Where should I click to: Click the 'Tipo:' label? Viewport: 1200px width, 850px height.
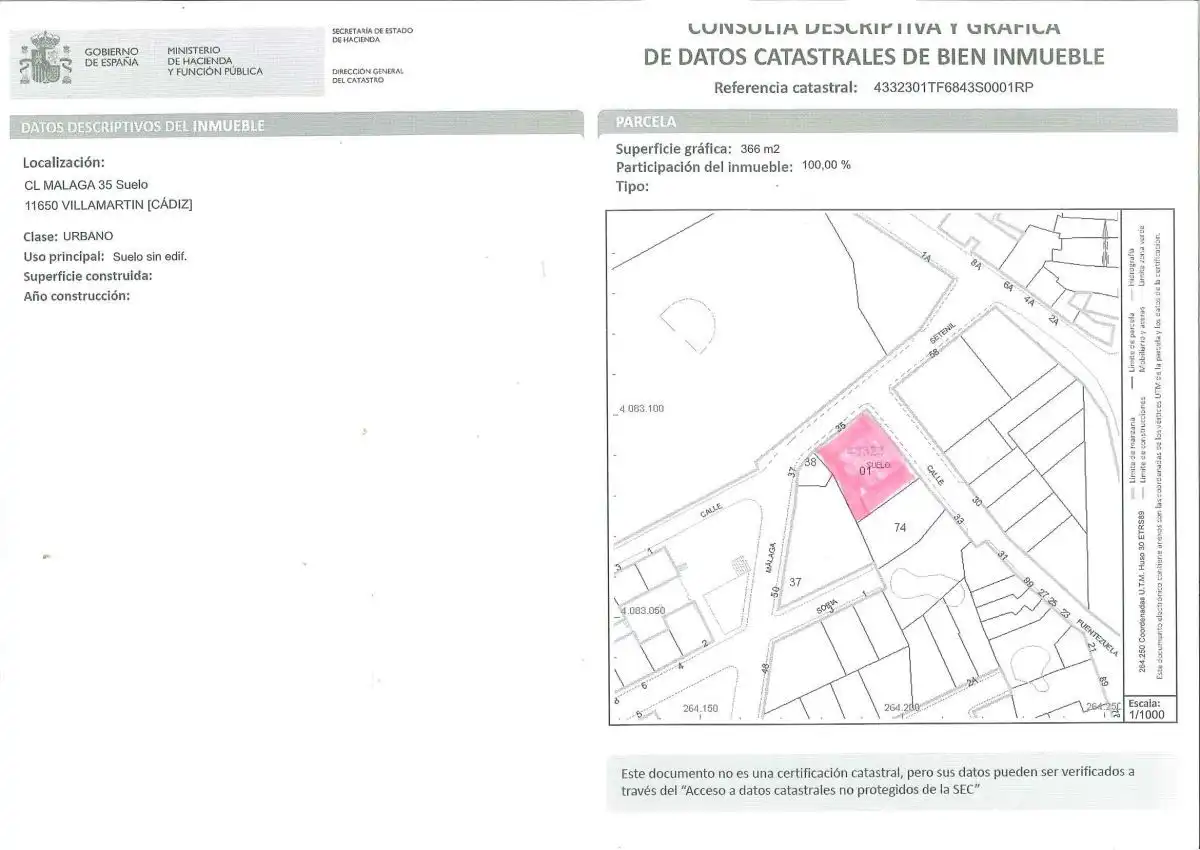(632, 186)
